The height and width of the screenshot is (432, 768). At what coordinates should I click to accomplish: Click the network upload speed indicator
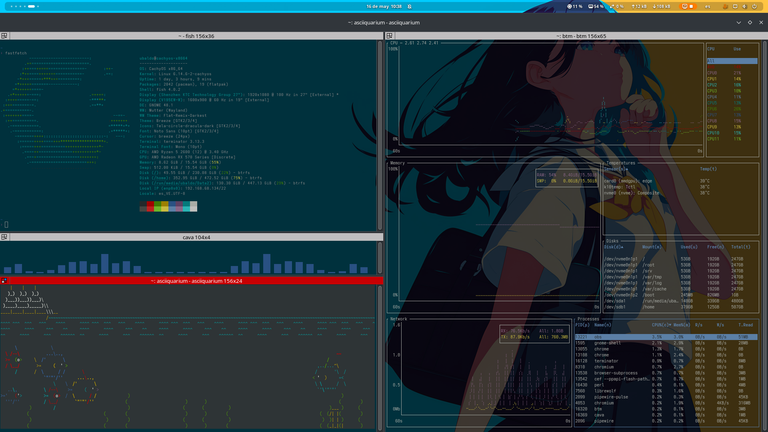[639, 6]
